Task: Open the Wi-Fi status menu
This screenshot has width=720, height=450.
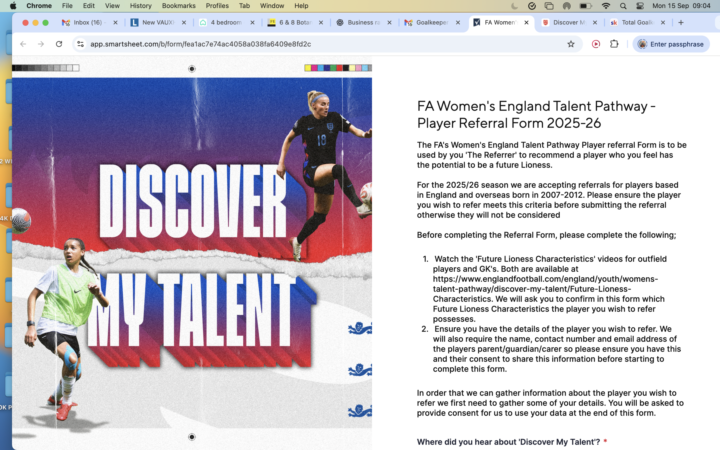Action: [x=606, y=6]
